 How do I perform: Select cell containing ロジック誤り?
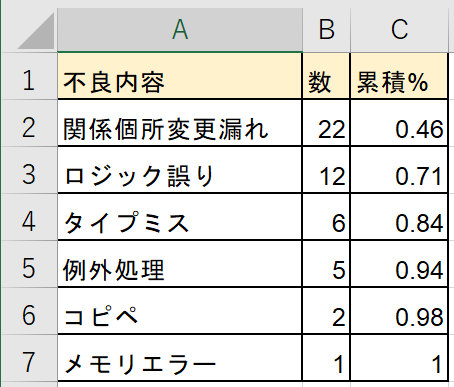tap(180, 170)
